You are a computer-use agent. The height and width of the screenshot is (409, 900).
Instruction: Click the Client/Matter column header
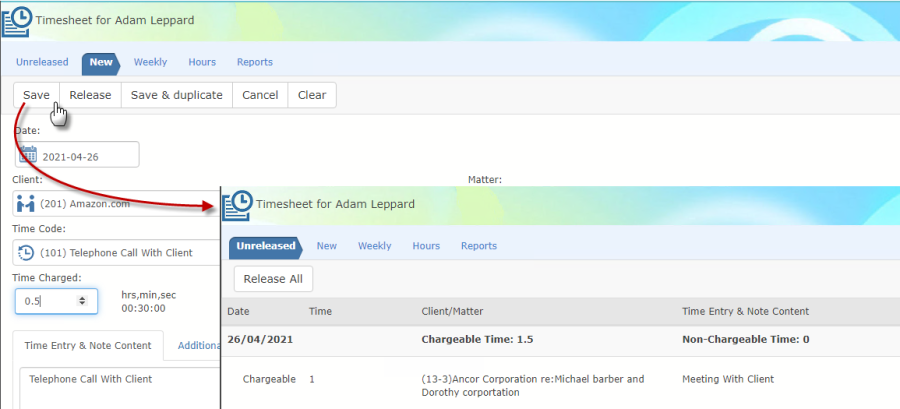pyautogui.click(x=452, y=311)
